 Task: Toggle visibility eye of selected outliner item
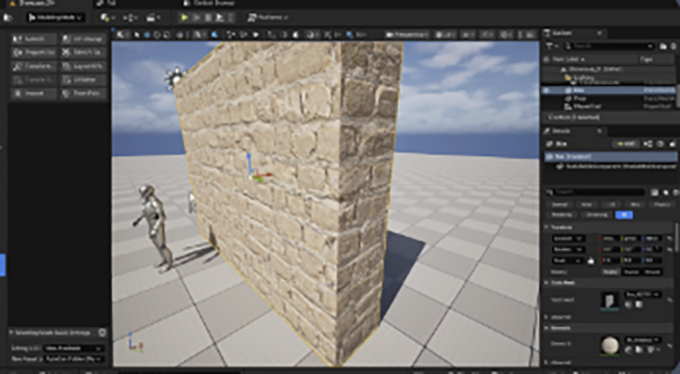click(x=547, y=90)
